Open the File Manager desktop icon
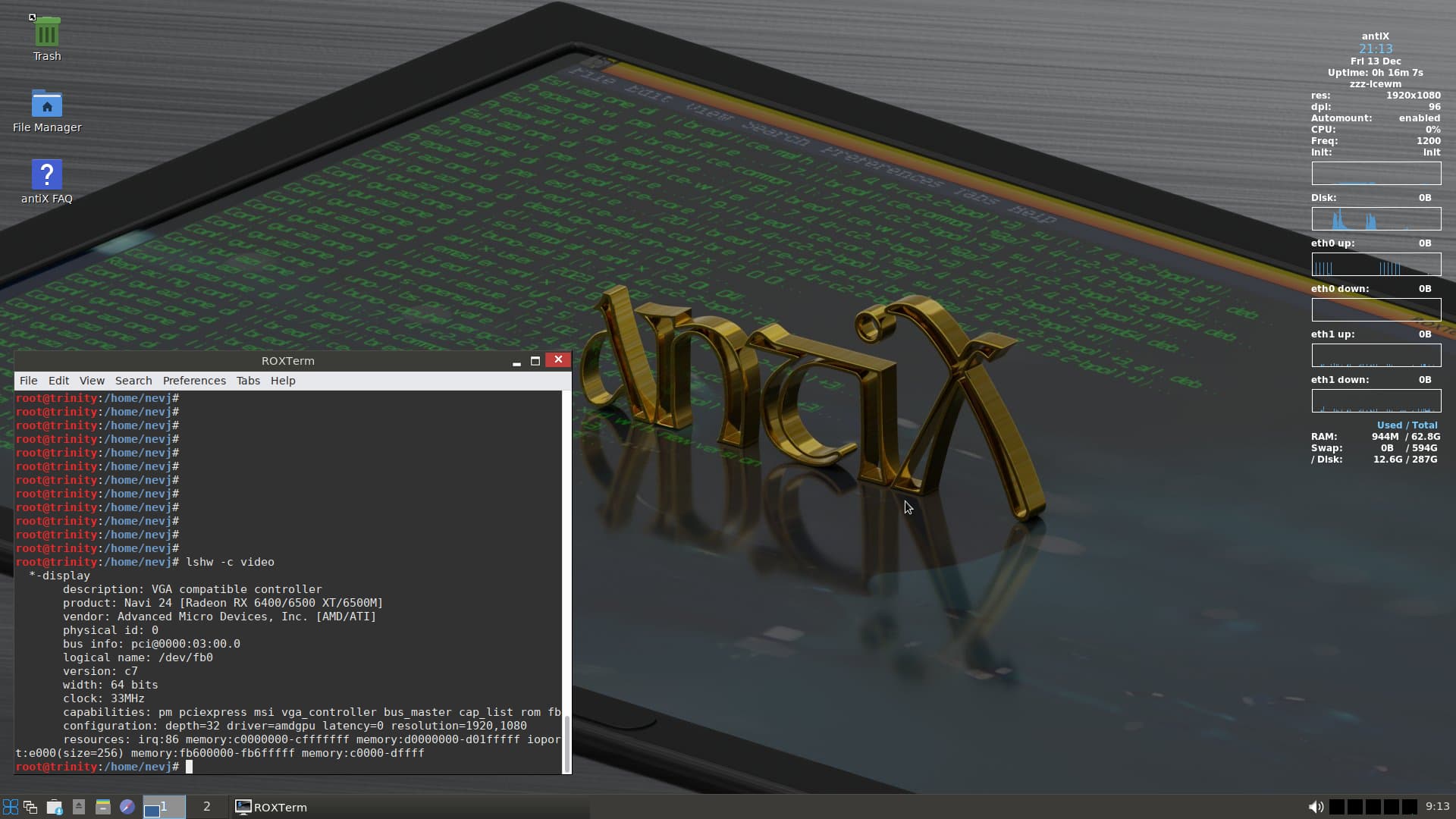 click(46, 104)
